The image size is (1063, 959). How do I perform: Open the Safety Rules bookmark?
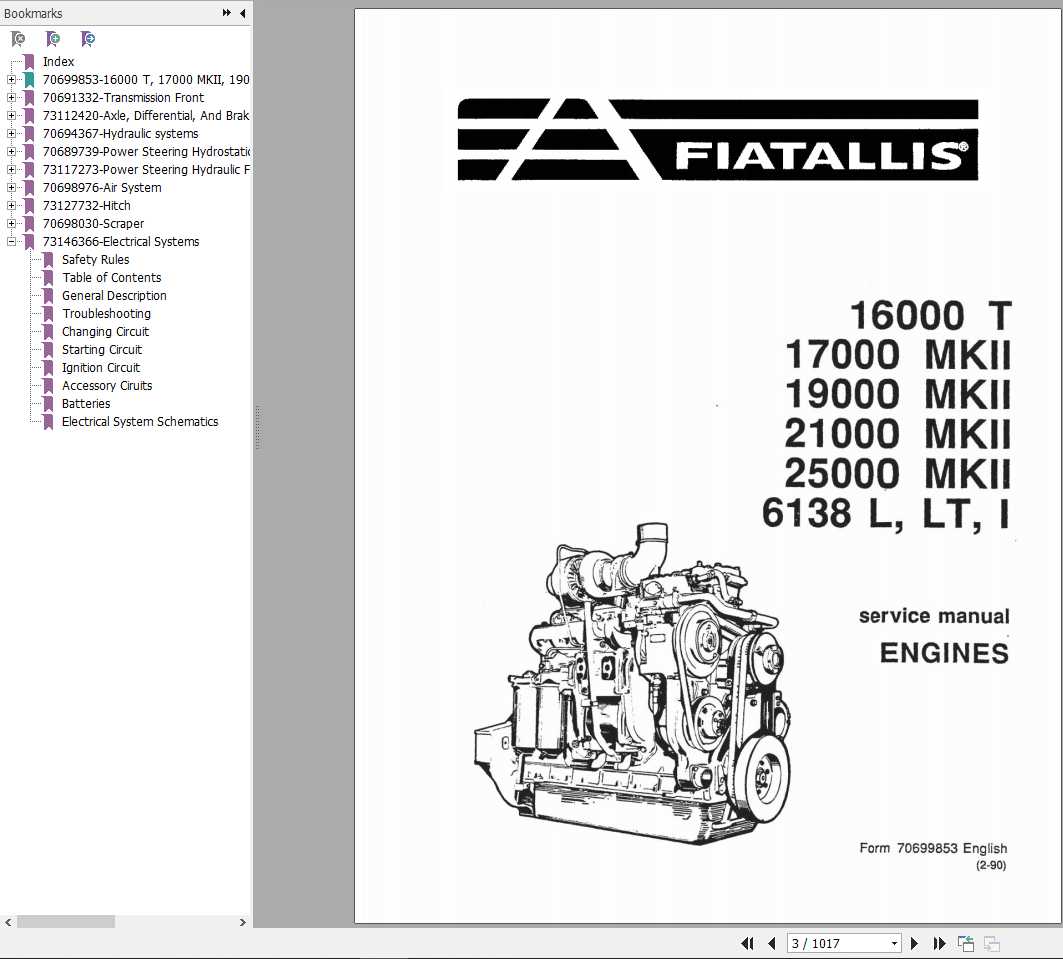click(x=96, y=260)
